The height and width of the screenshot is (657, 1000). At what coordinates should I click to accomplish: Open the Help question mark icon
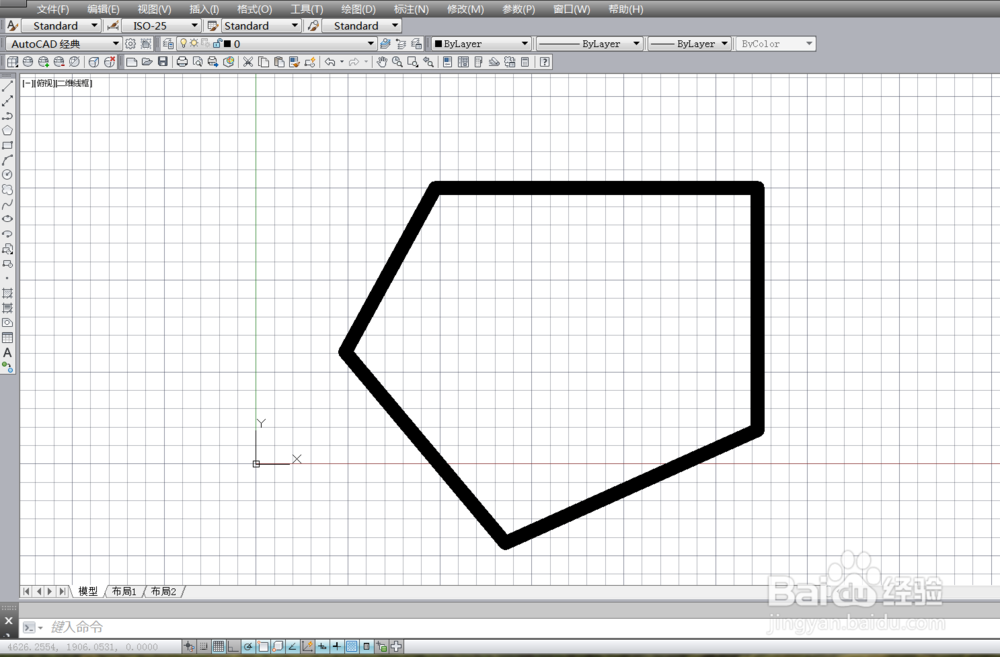coord(545,62)
